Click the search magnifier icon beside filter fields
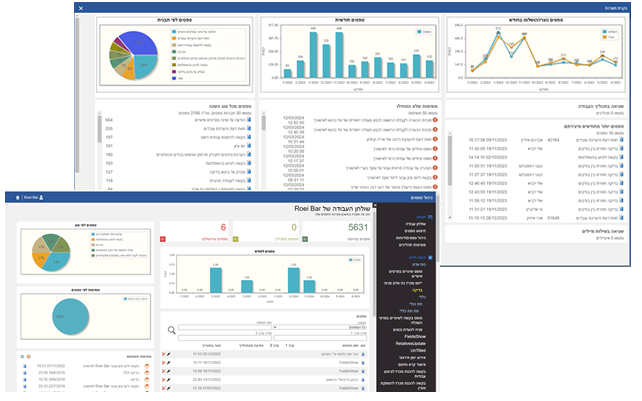 tap(172, 328)
